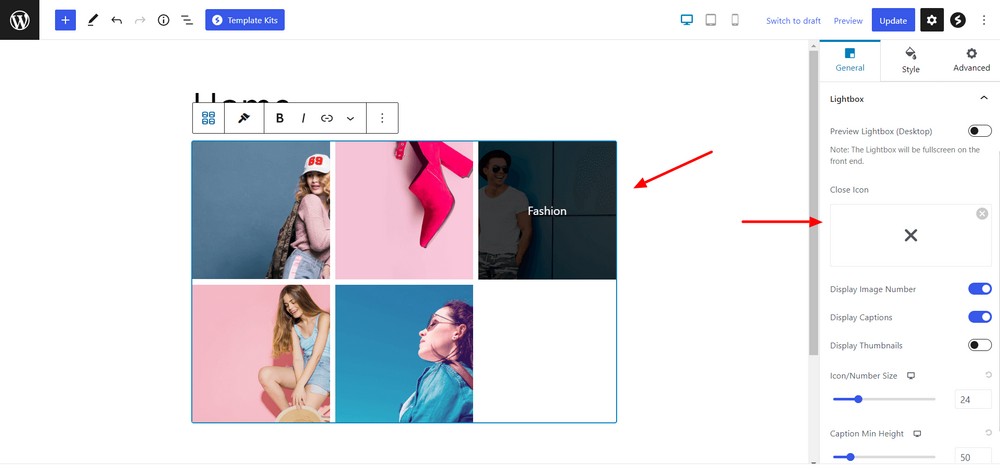Open the document details info icon

(163, 20)
